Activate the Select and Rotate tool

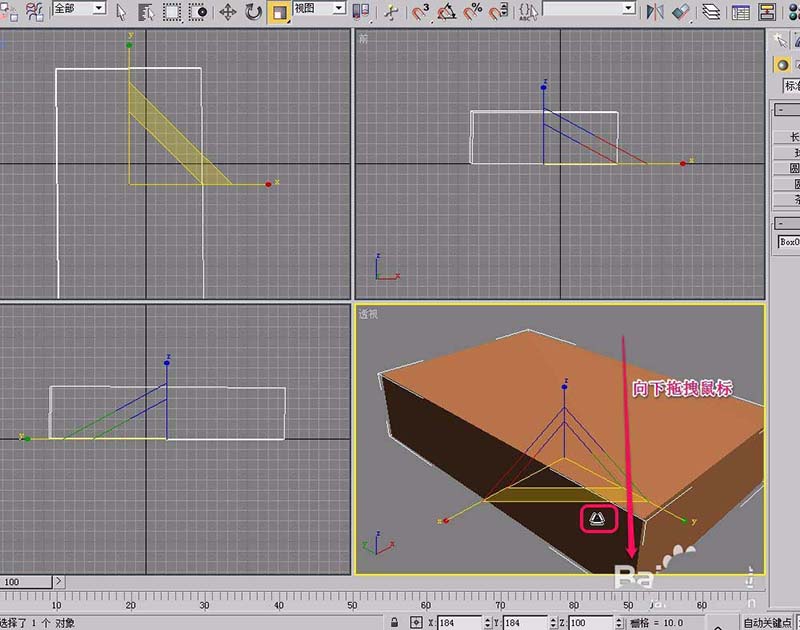click(x=253, y=12)
